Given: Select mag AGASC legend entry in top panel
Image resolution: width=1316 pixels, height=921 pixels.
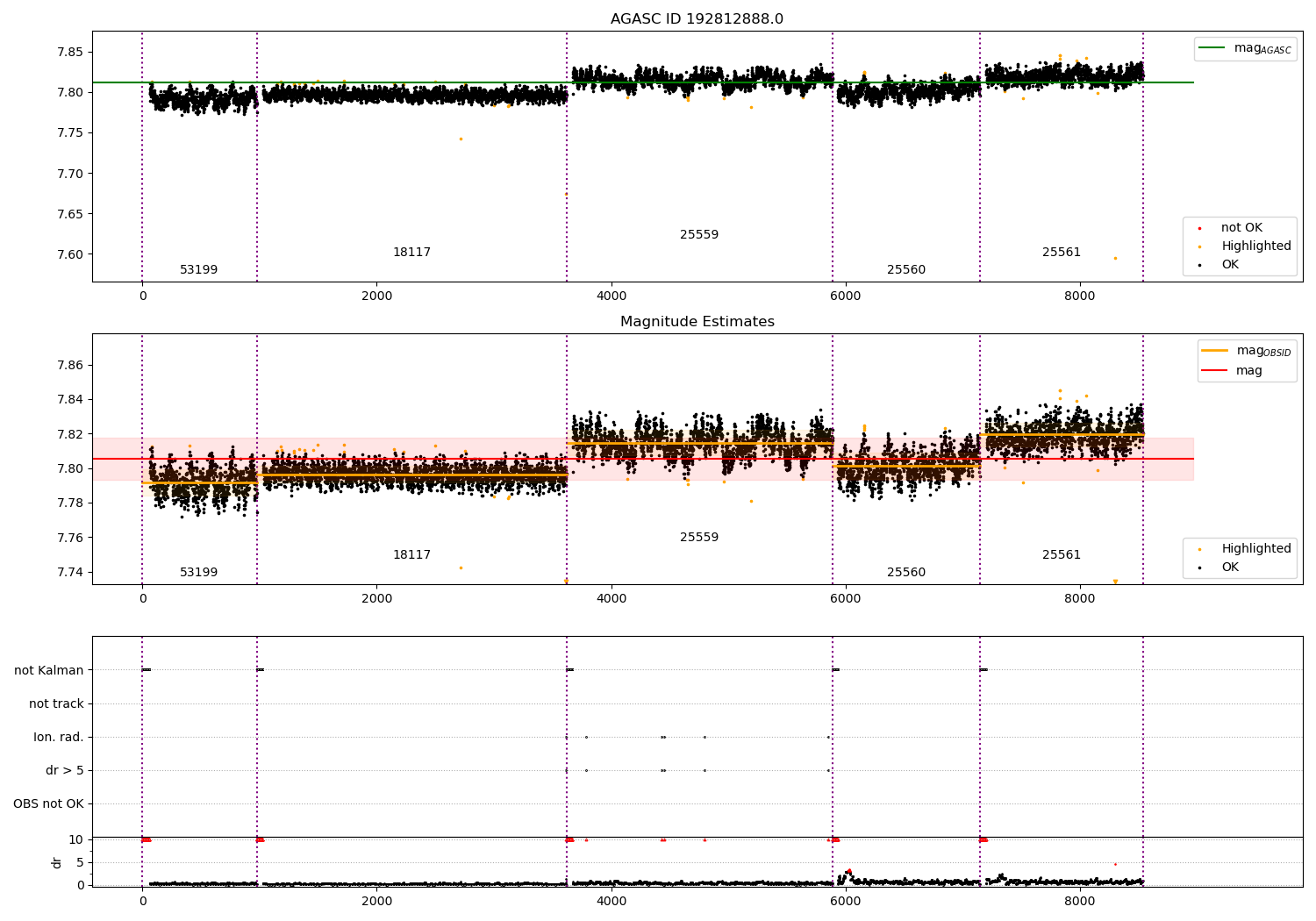Looking at the screenshot, I should coord(1245,49).
